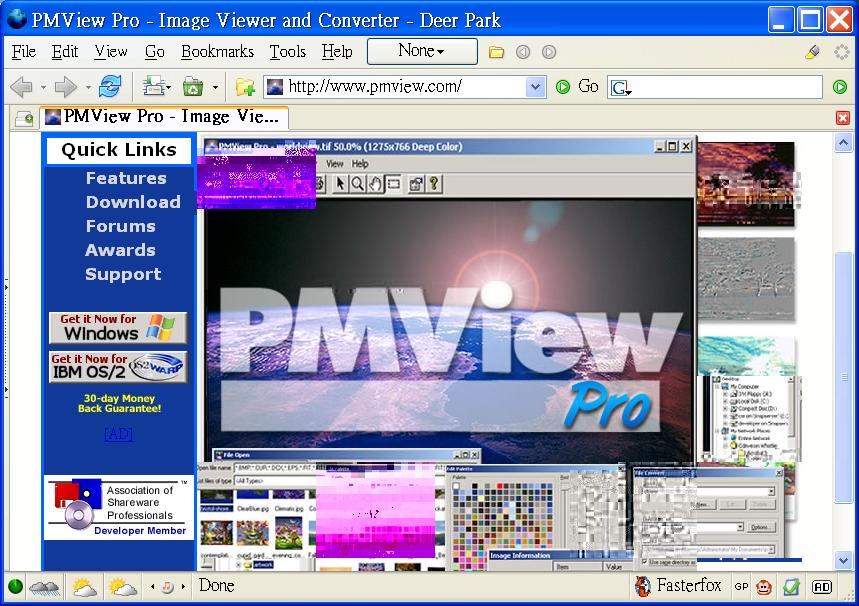Image resolution: width=859 pixels, height=606 pixels.
Task: Click the Quick Links heading
Action: [119, 150]
